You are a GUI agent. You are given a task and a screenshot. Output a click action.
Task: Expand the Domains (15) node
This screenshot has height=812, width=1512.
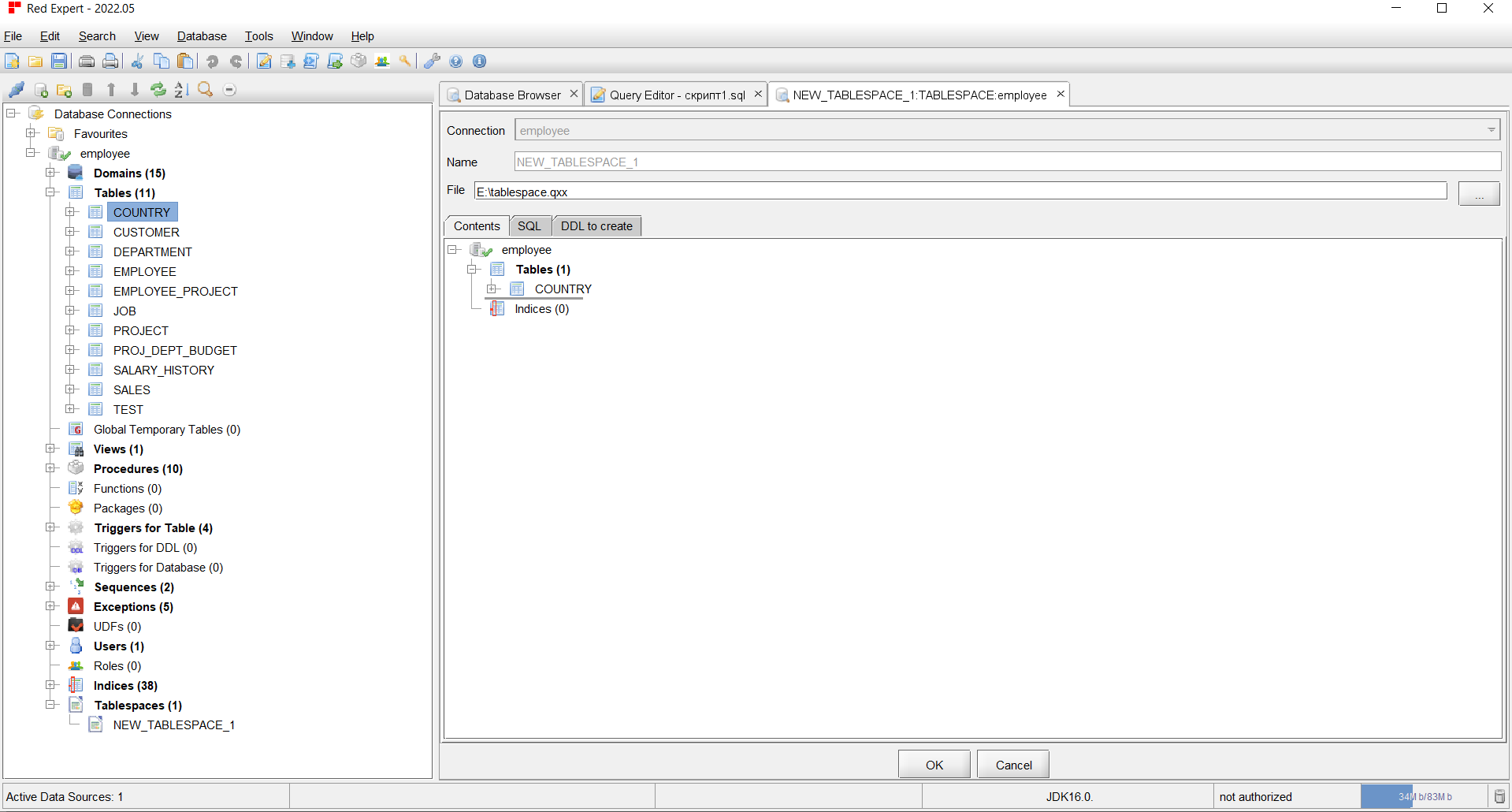(51, 173)
